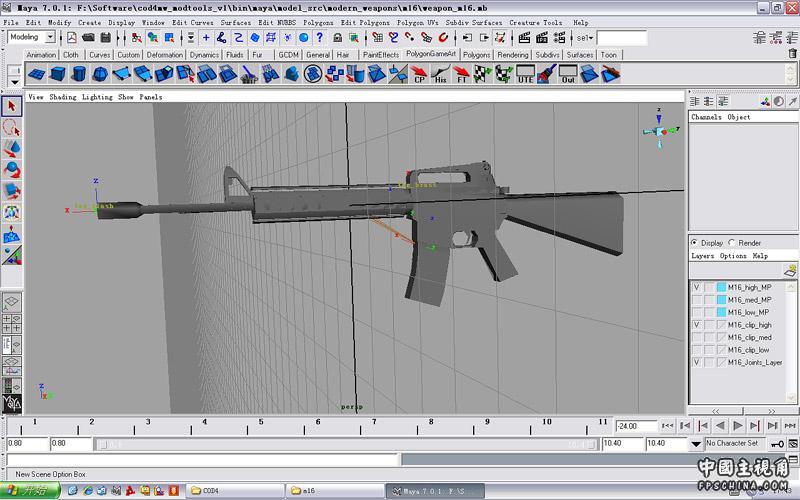
Task: Create a new layer with the layer icon
Action: (790, 270)
